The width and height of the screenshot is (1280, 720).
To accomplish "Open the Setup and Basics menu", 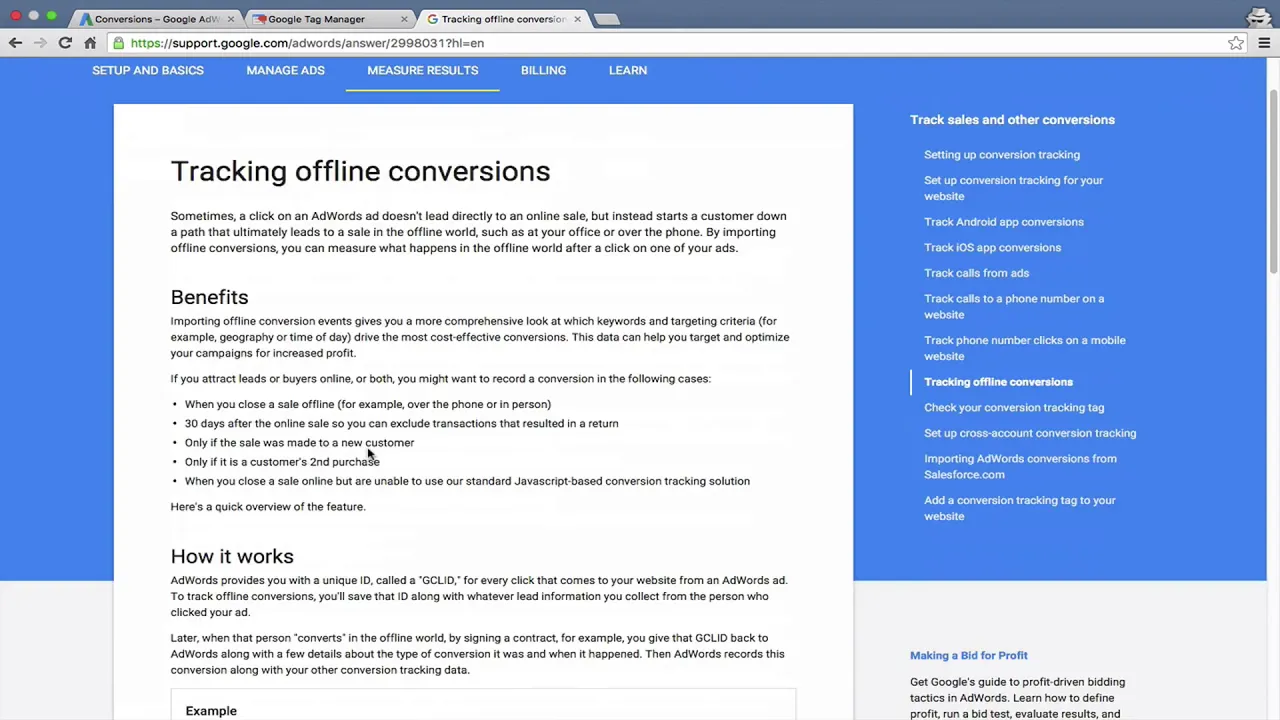I will point(148,70).
